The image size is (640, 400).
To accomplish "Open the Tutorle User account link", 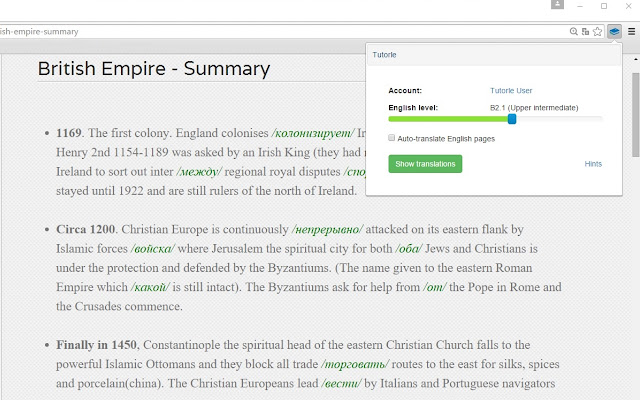I will 511,91.
